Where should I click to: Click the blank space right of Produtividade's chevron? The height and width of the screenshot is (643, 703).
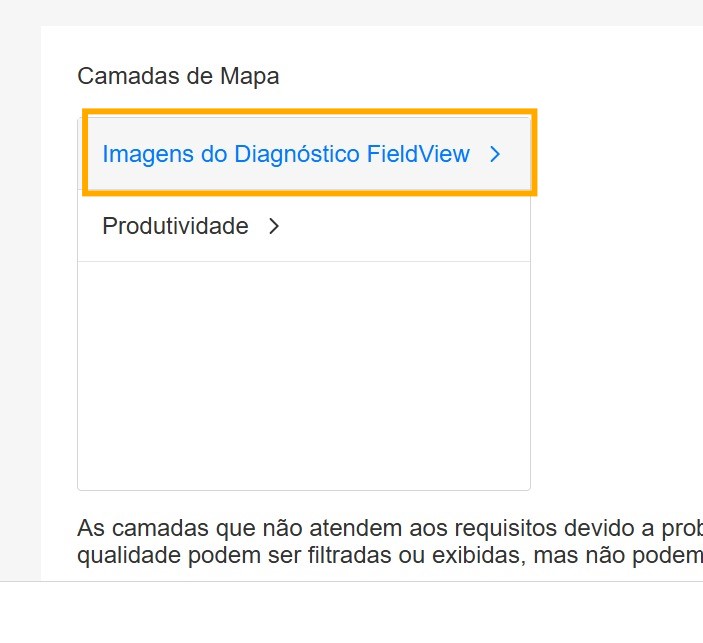point(400,227)
